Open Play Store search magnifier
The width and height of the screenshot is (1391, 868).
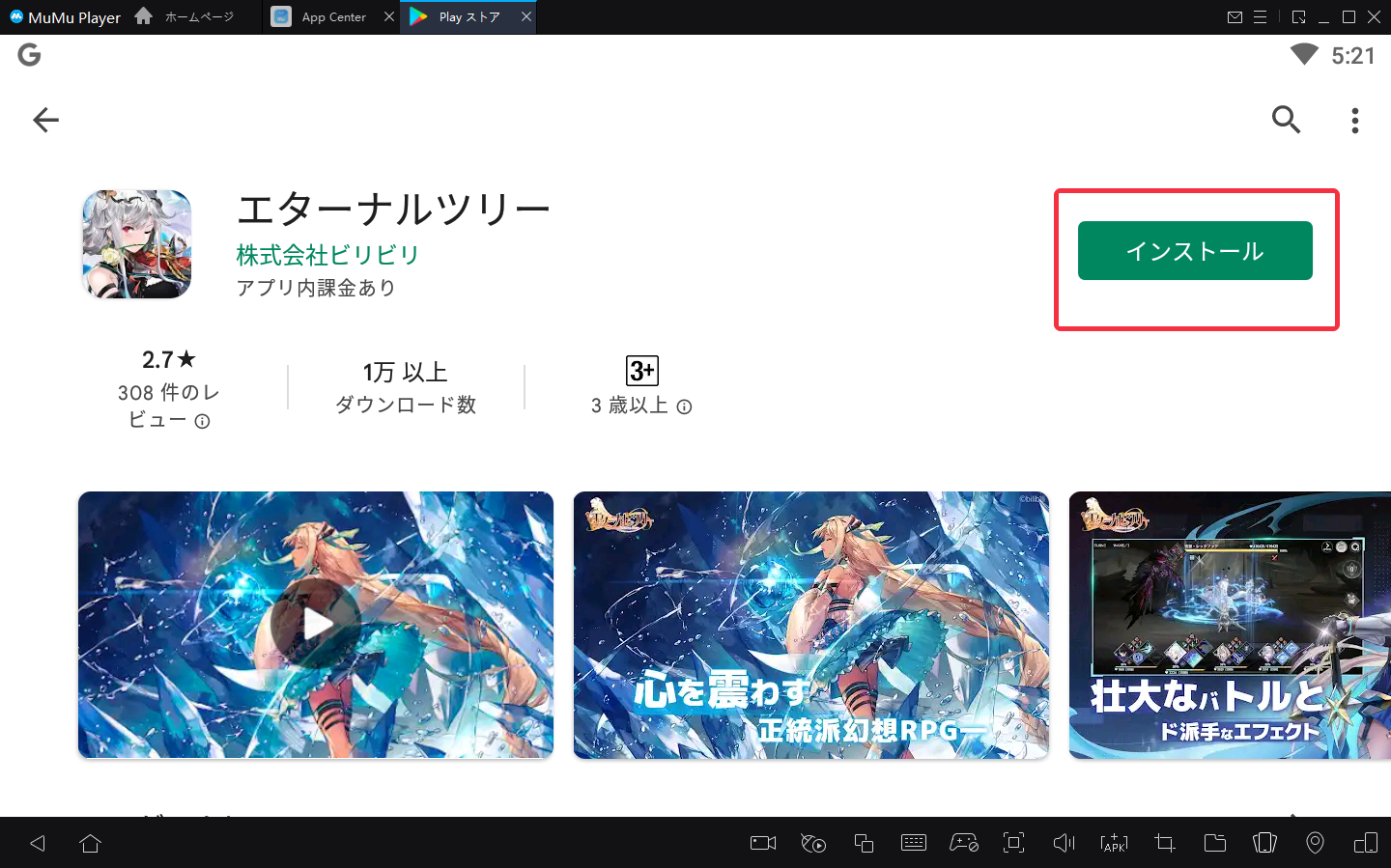(x=1286, y=120)
